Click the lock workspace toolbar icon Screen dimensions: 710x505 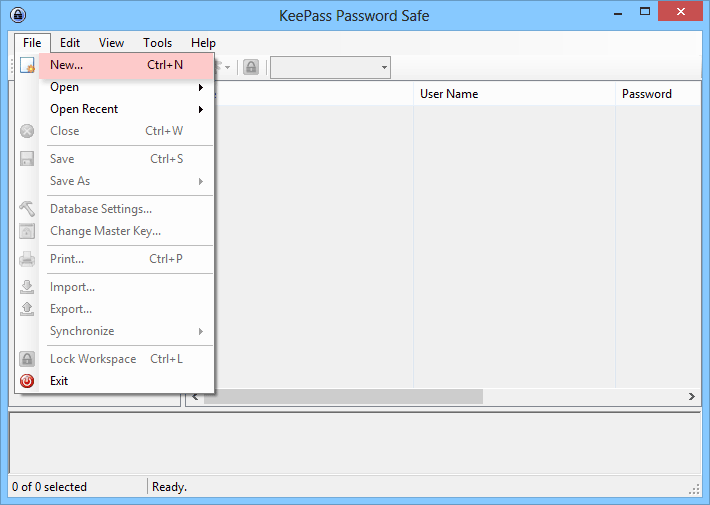(x=251, y=67)
